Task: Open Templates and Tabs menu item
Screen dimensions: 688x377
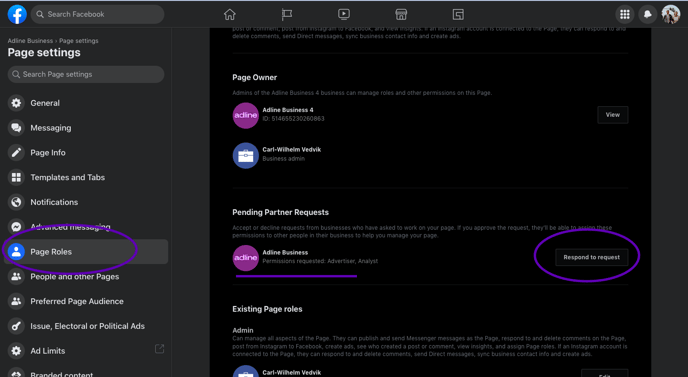Action: [x=86, y=177]
